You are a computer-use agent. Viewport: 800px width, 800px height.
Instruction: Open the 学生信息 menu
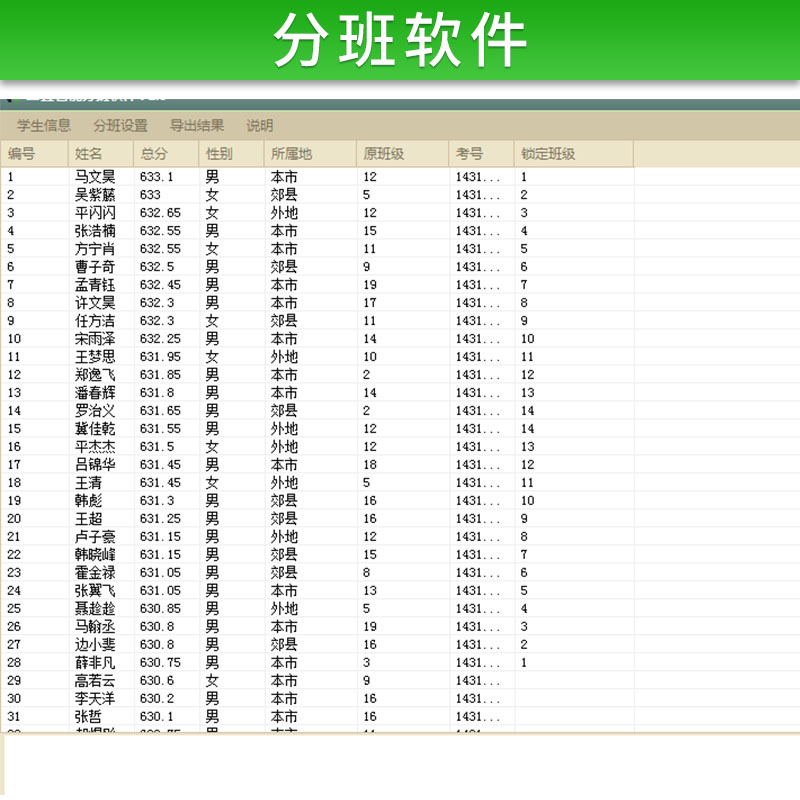point(44,126)
